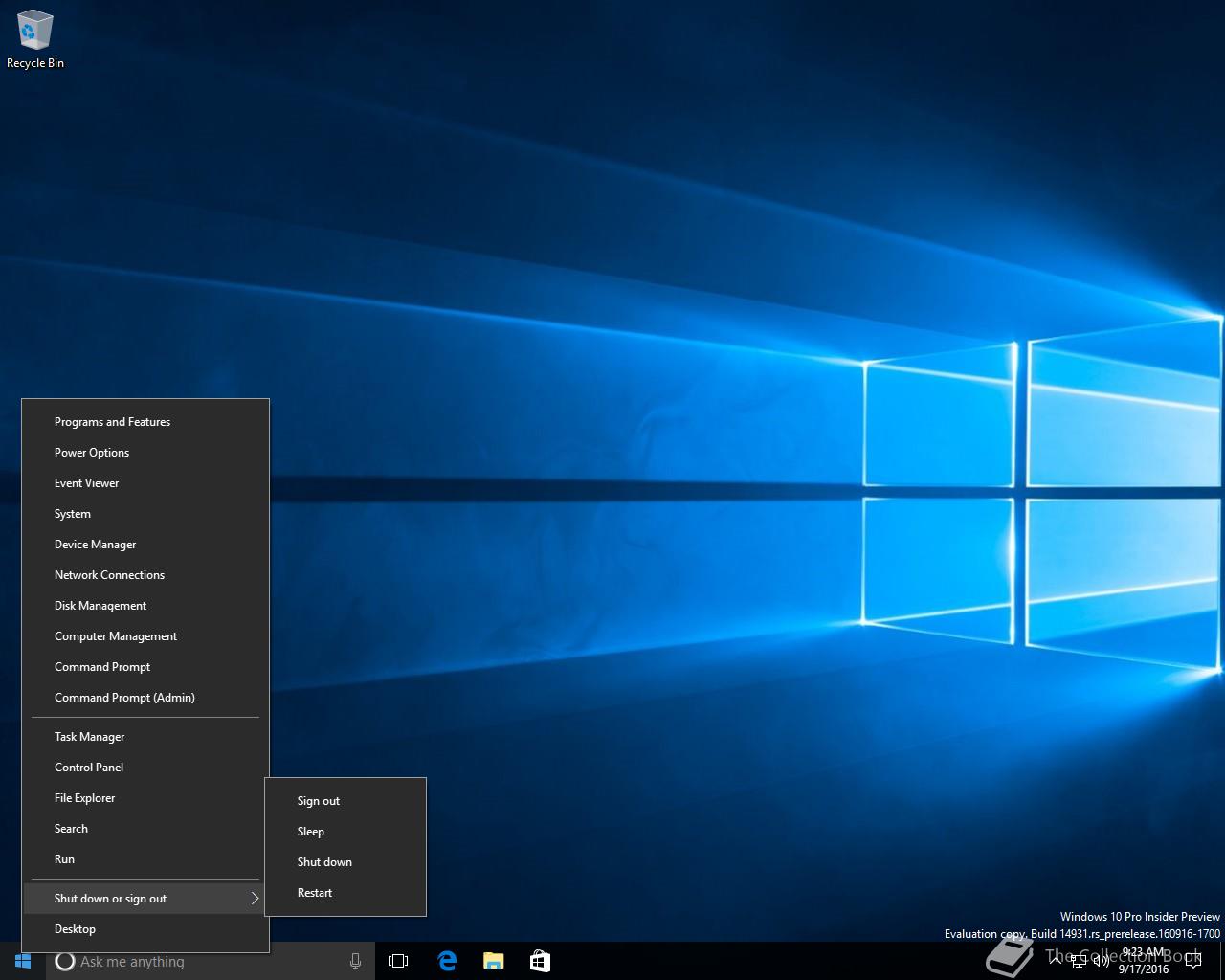Click the microphone icon in search box
The width and height of the screenshot is (1225, 980).
point(355,962)
